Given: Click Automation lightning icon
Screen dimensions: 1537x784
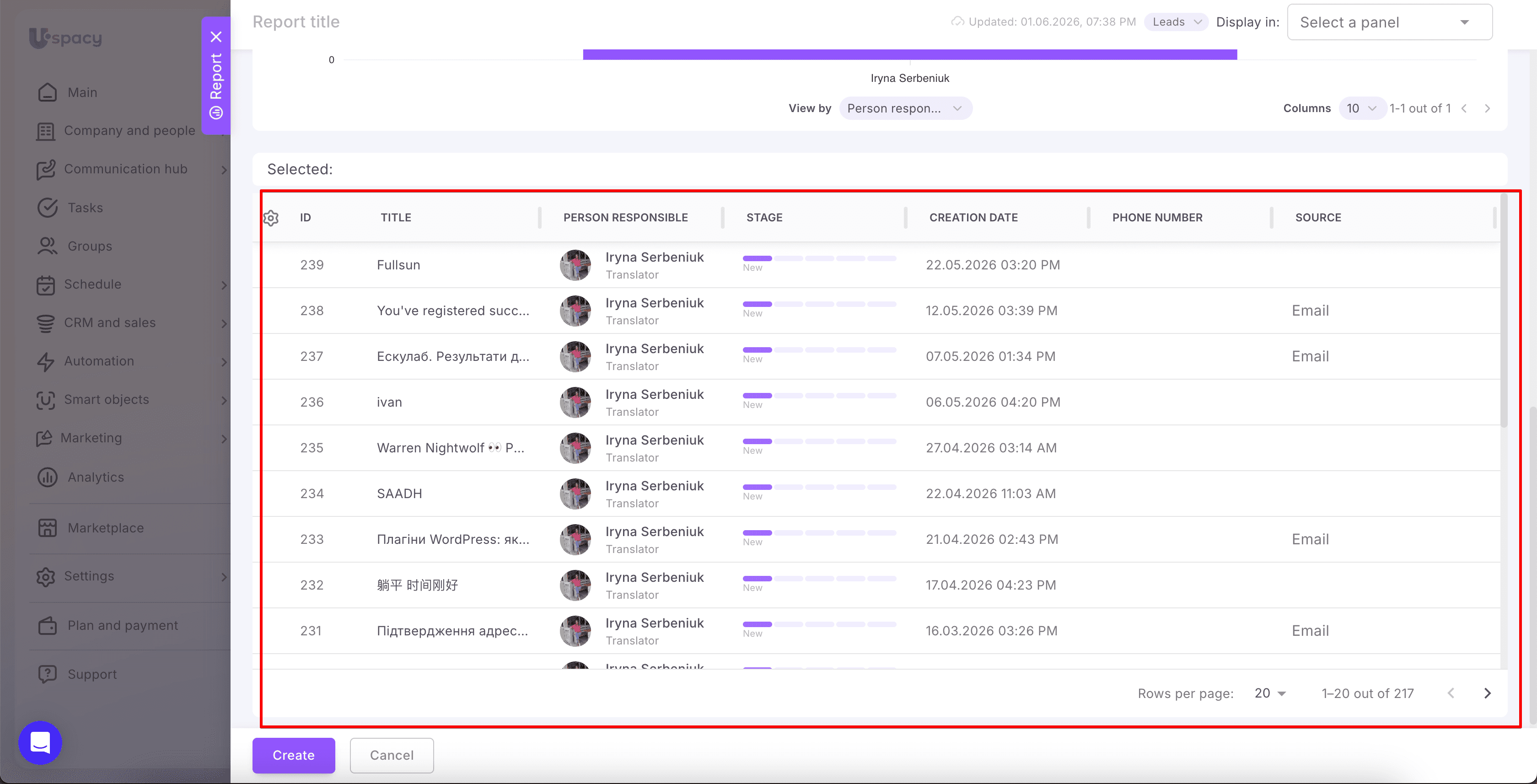Looking at the screenshot, I should [x=46, y=361].
